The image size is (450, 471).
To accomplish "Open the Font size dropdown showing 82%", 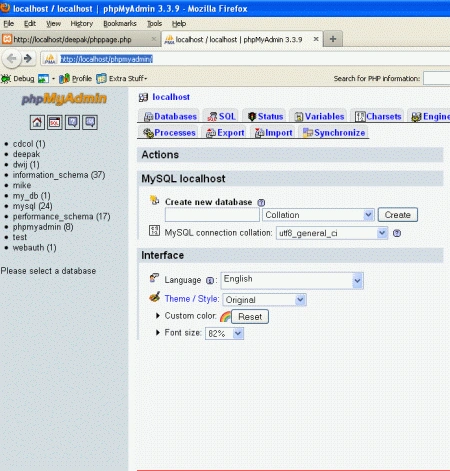I will click(x=224, y=333).
